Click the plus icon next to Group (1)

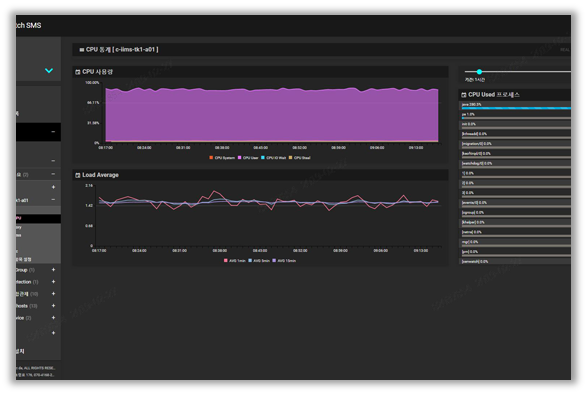point(53,270)
